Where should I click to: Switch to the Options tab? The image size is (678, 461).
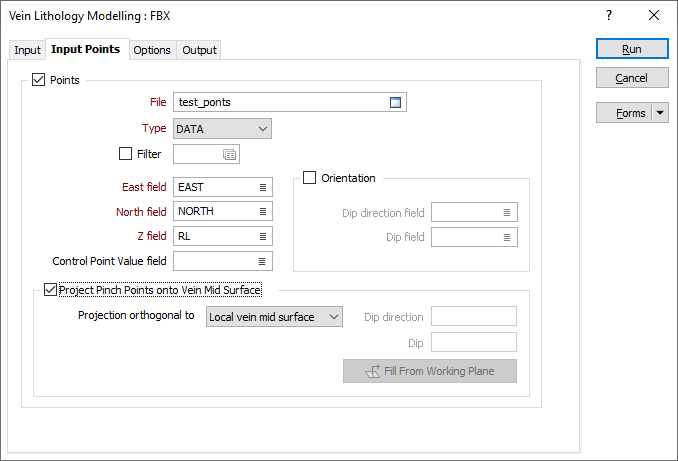(x=152, y=50)
